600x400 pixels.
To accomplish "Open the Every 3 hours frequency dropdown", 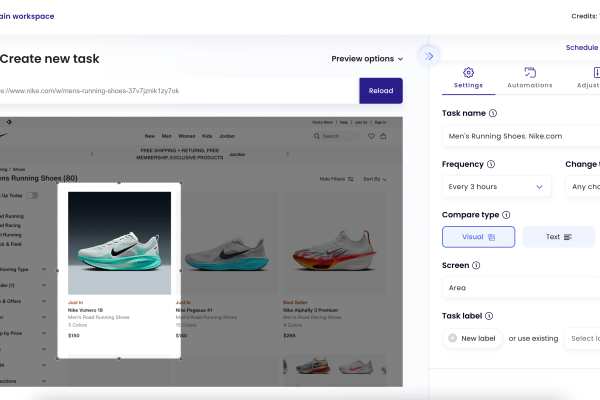I will click(496, 186).
